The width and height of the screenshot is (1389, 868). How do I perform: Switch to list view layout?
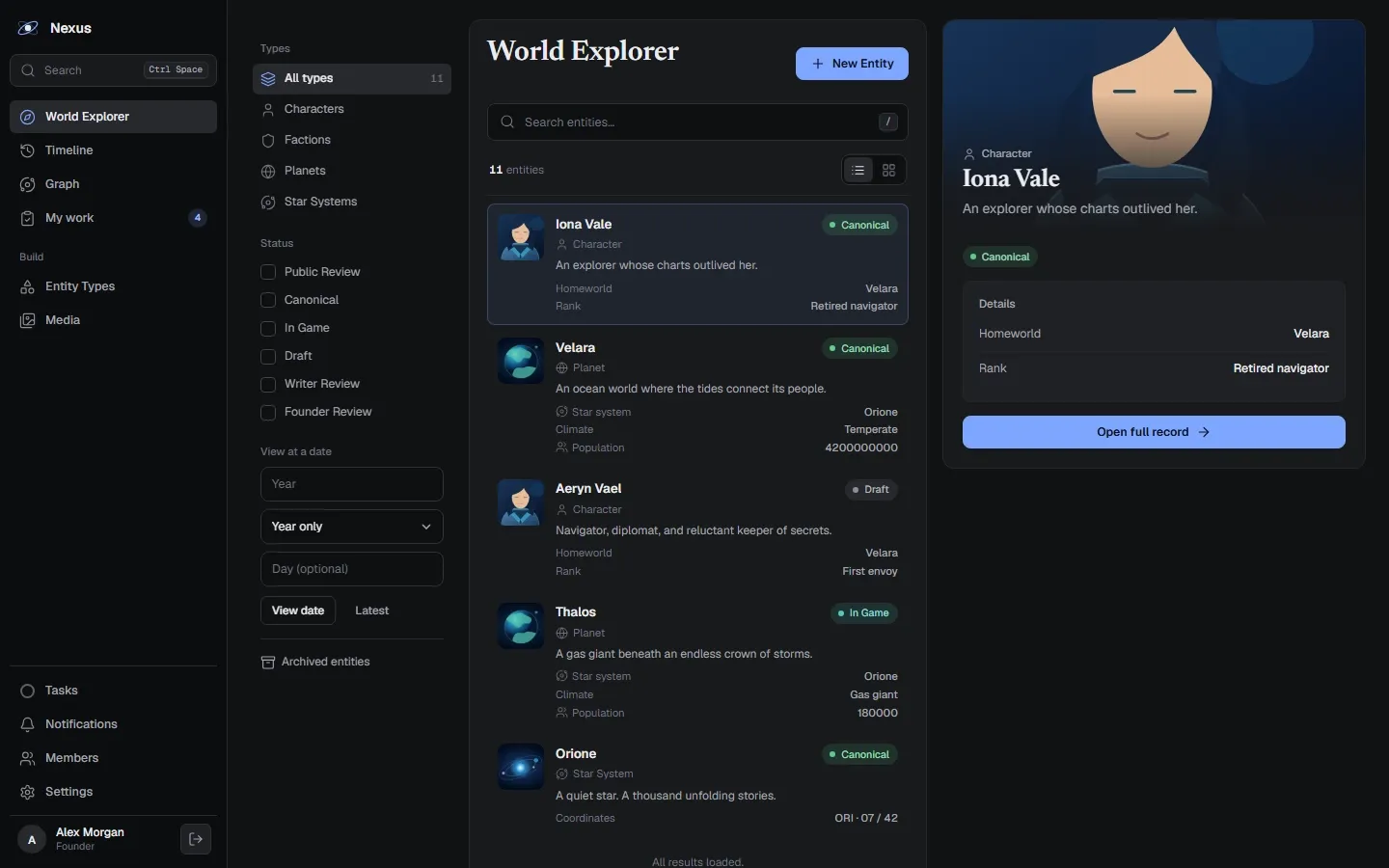(858, 170)
